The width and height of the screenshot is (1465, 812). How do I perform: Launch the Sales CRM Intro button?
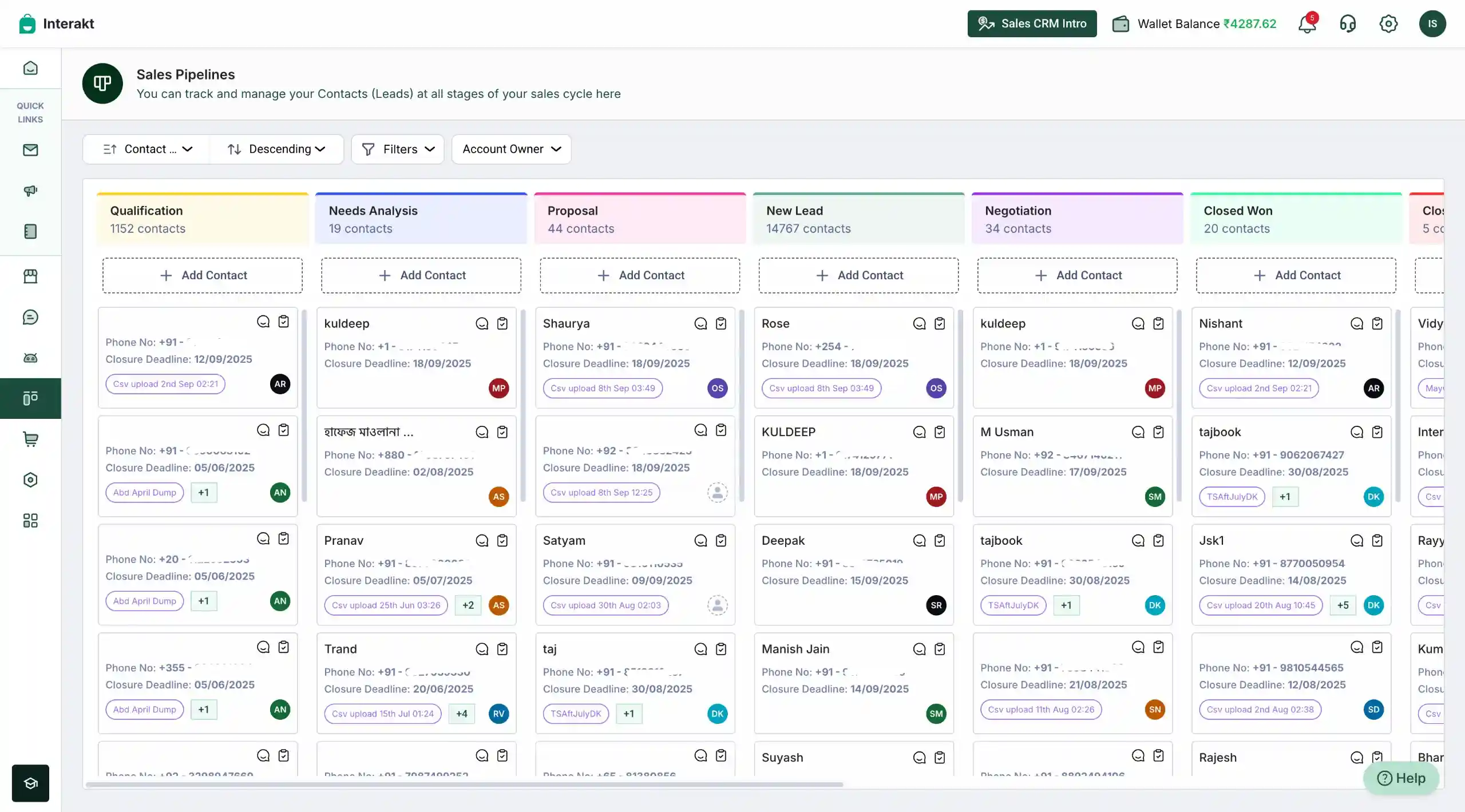click(x=1031, y=23)
